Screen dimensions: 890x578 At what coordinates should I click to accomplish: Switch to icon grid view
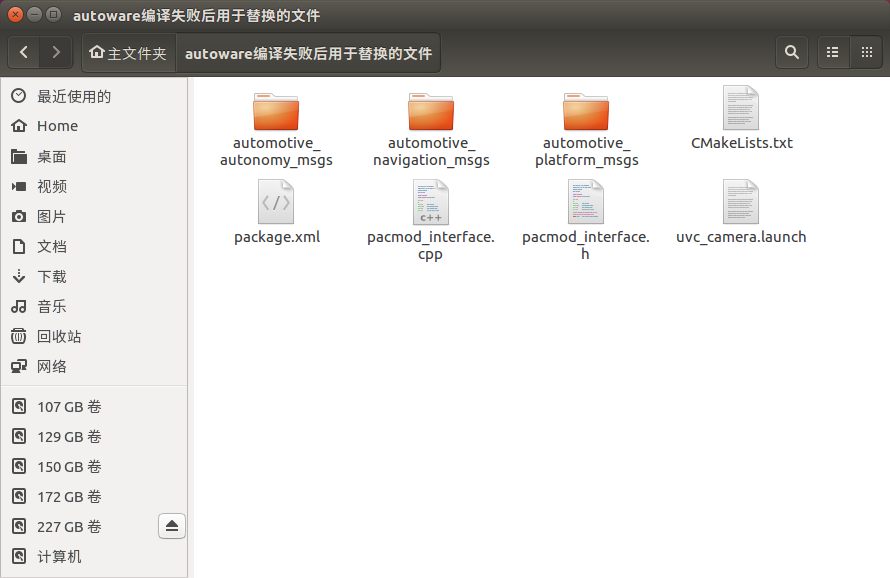(867, 53)
